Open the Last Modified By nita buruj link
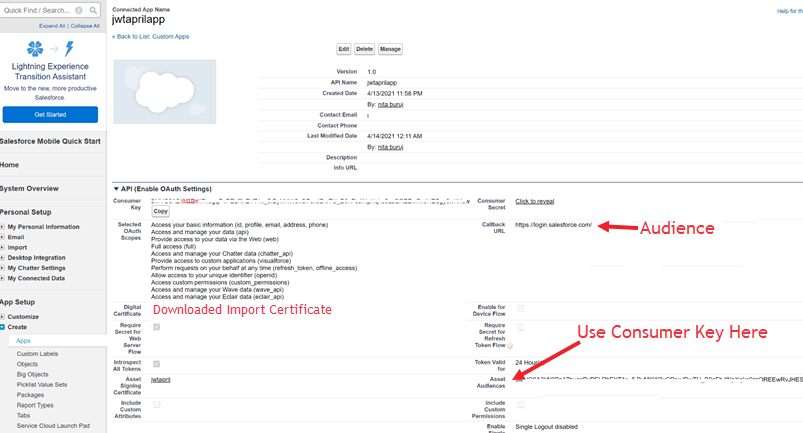The height and width of the screenshot is (433, 803). point(391,147)
